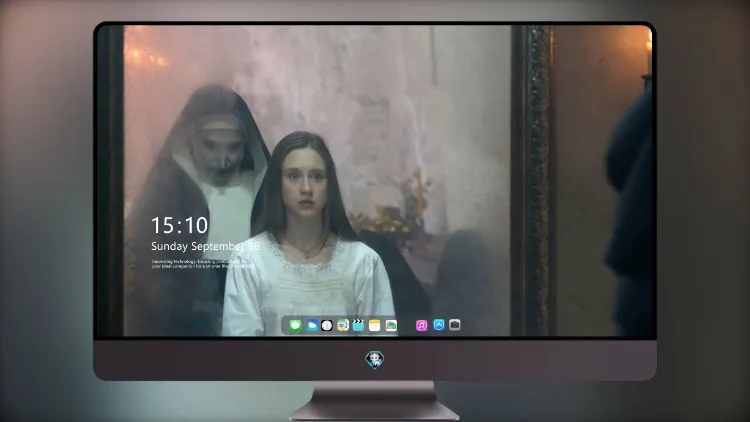Open the yellow Notes app in dock

(x=375, y=325)
